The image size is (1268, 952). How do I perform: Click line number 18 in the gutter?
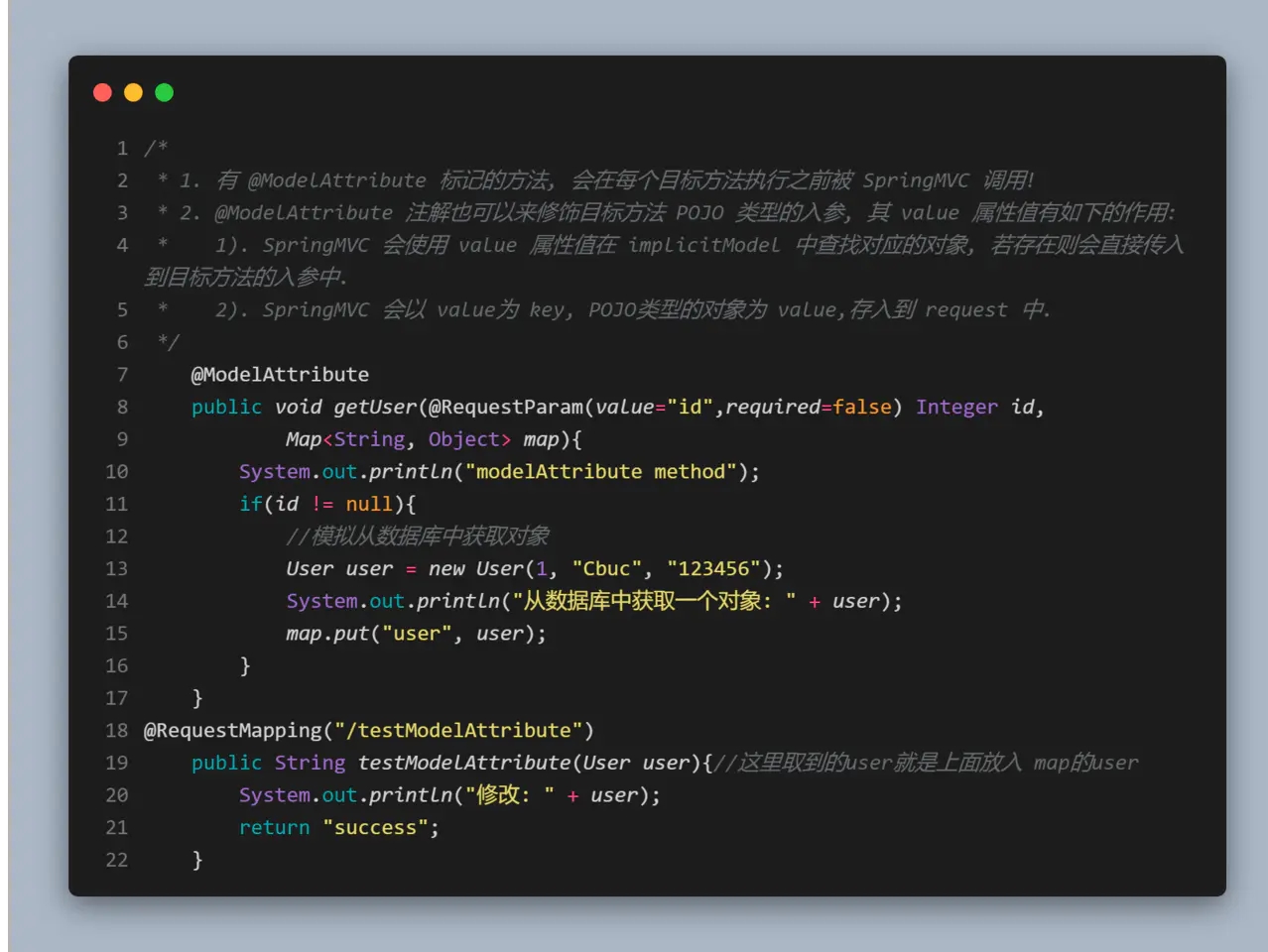(x=117, y=731)
